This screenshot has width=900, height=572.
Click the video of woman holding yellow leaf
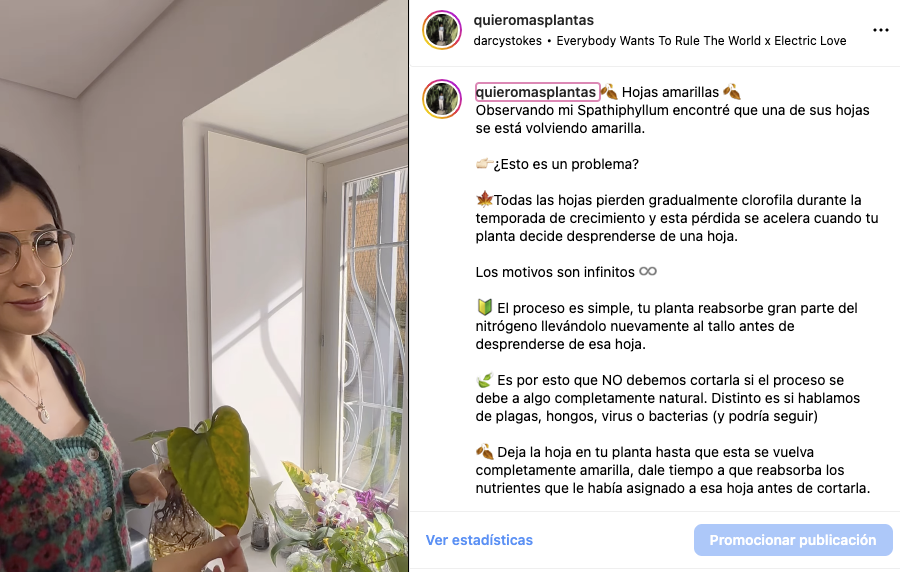204,286
